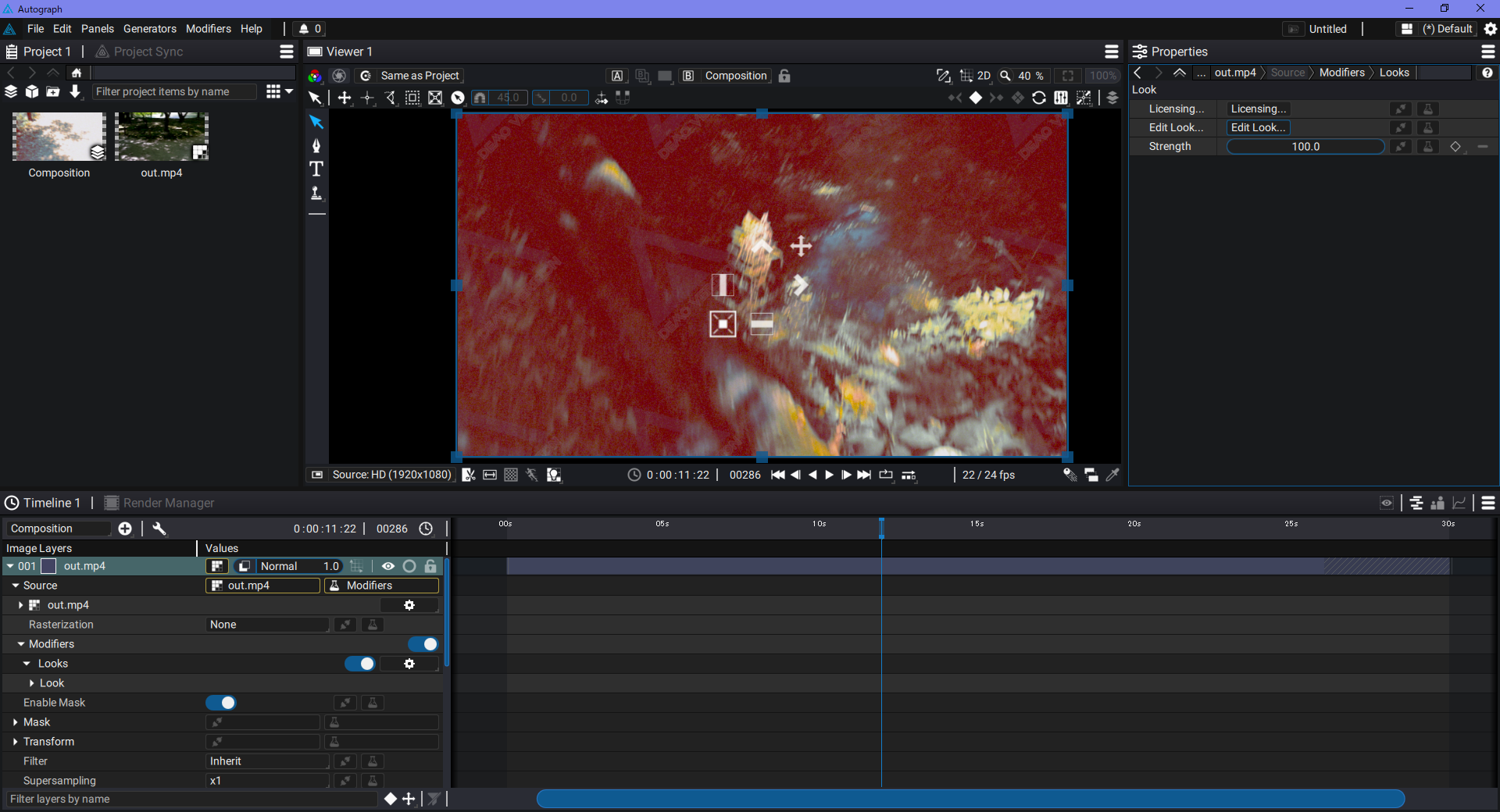Select the Pen tool in viewer sidebar
The width and height of the screenshot is (1500, 812).
pyautogui.click(x=316, y=146)
